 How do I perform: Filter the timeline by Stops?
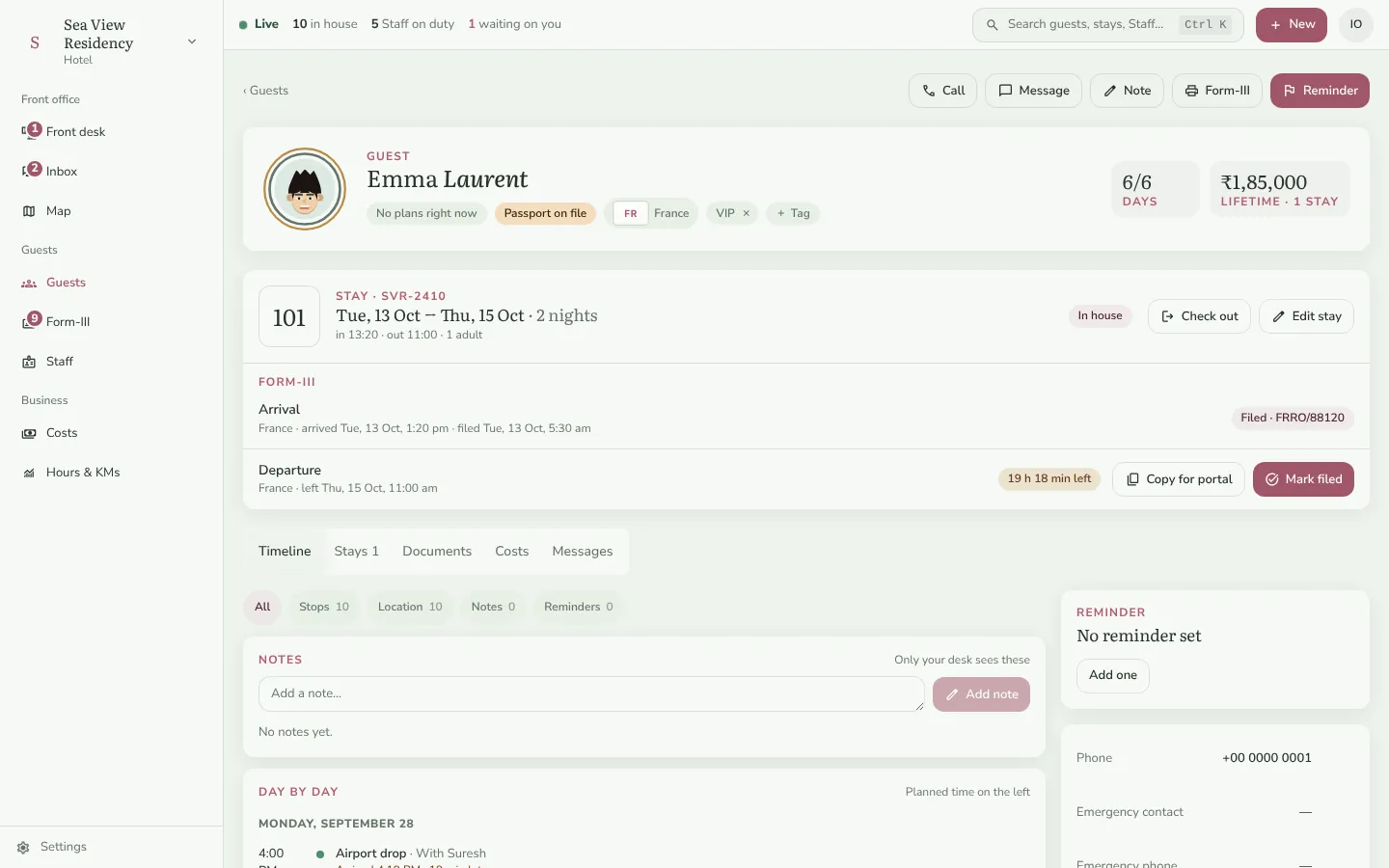coord(324,607)
